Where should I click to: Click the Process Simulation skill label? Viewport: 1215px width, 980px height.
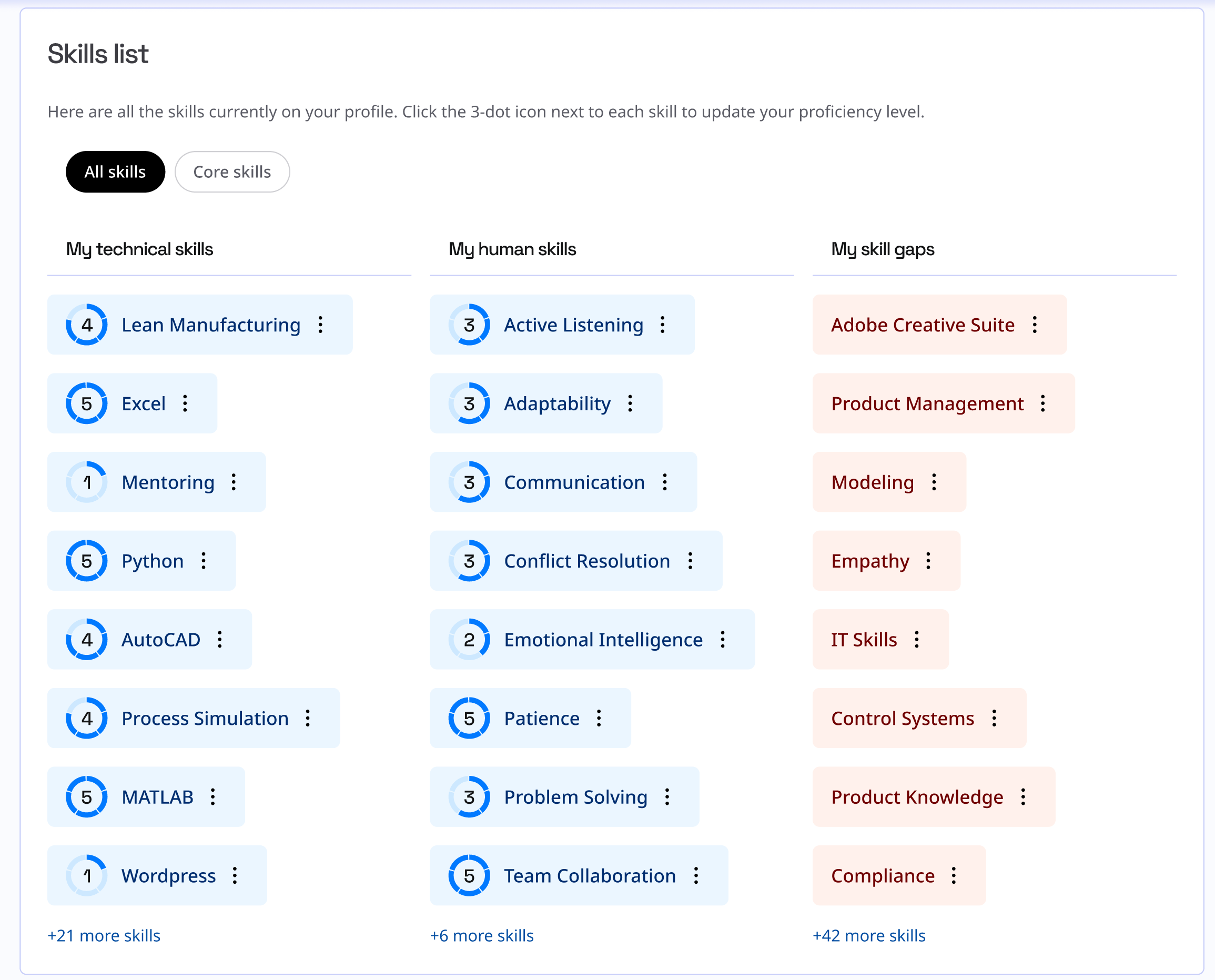click(206, 718)
